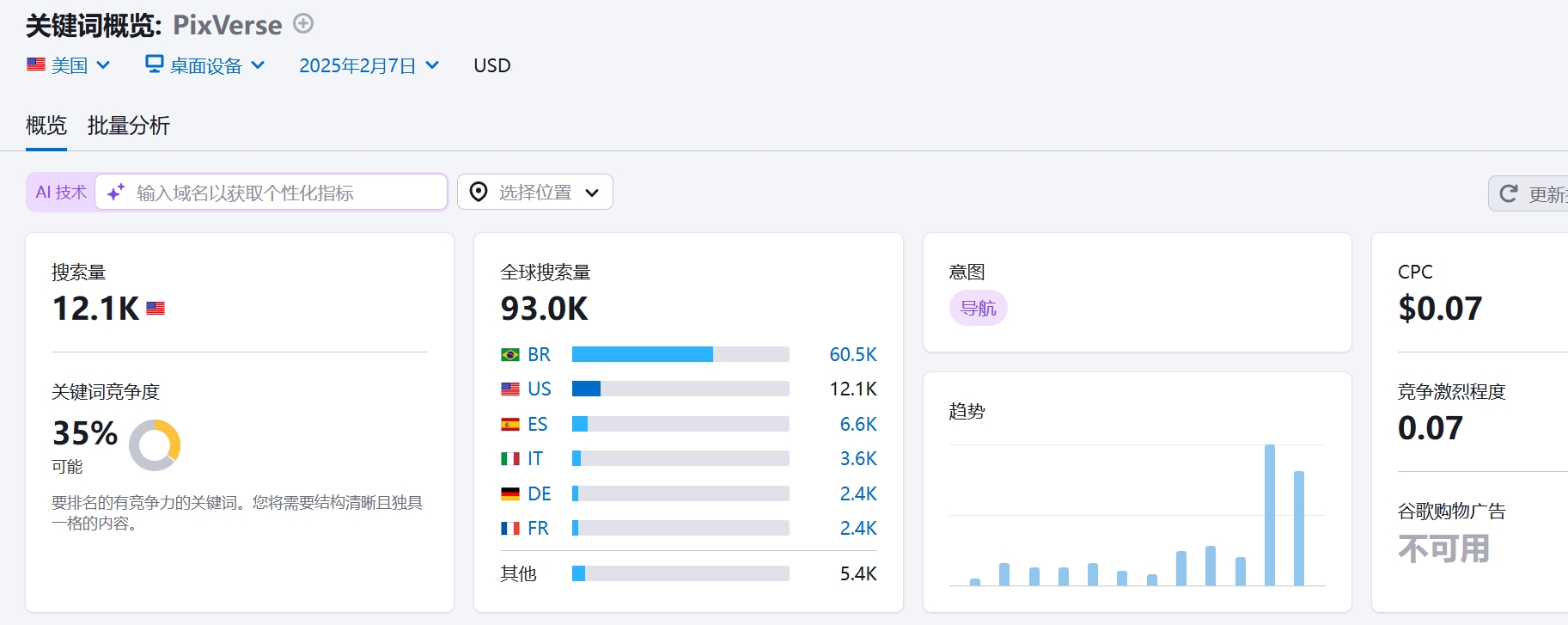Click the Brazil flag icon in global volume

510,355
